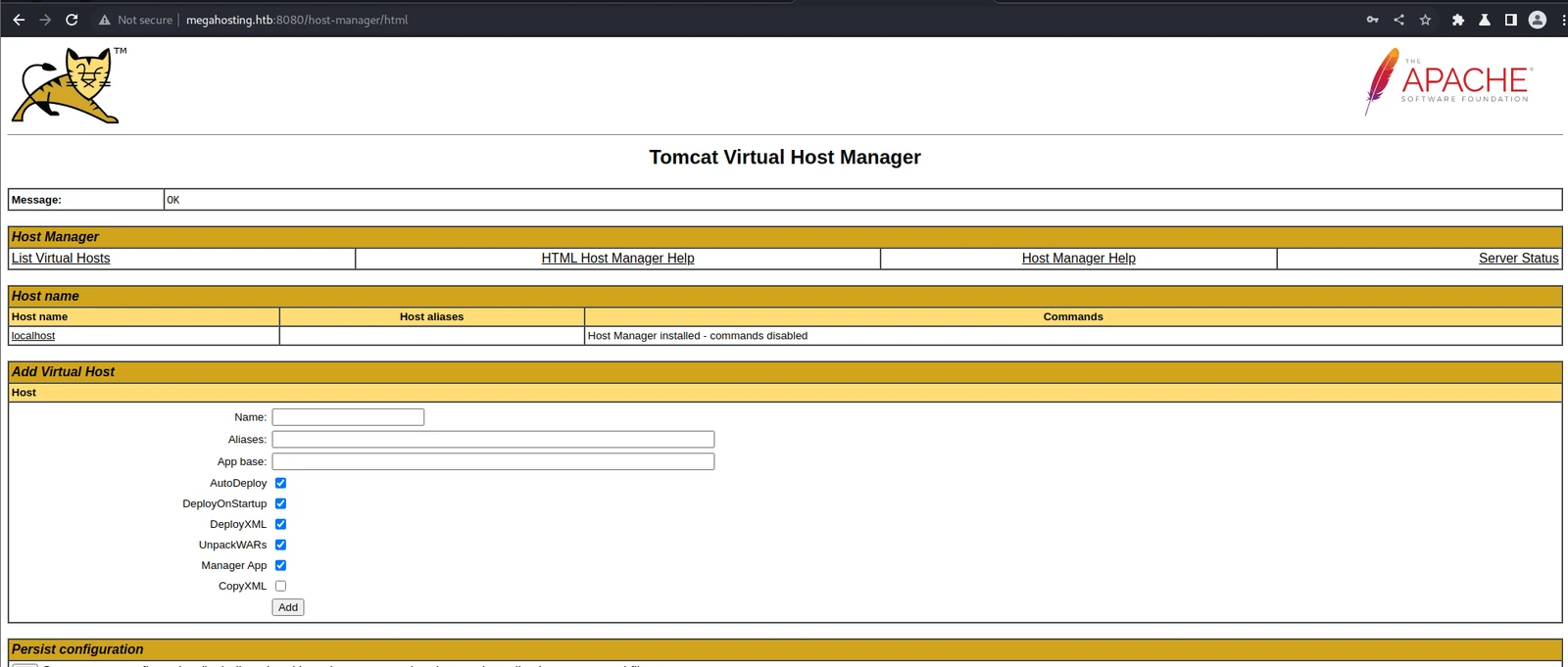Uncheck the DeployOnStartup checkbox
This screenshot has height=667, width=1568.
pos(280,503)
